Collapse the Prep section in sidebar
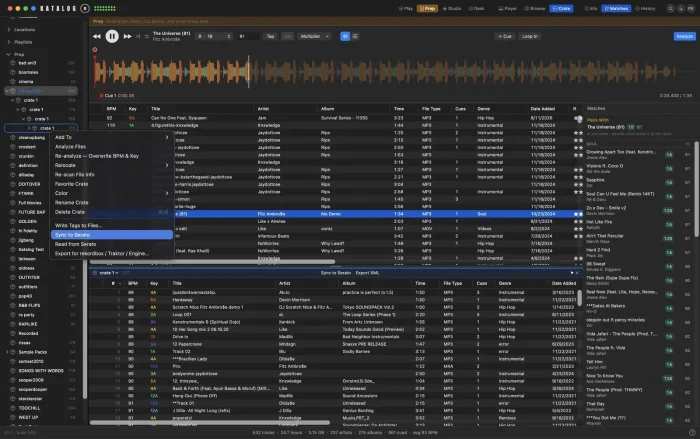 point(8,54)
